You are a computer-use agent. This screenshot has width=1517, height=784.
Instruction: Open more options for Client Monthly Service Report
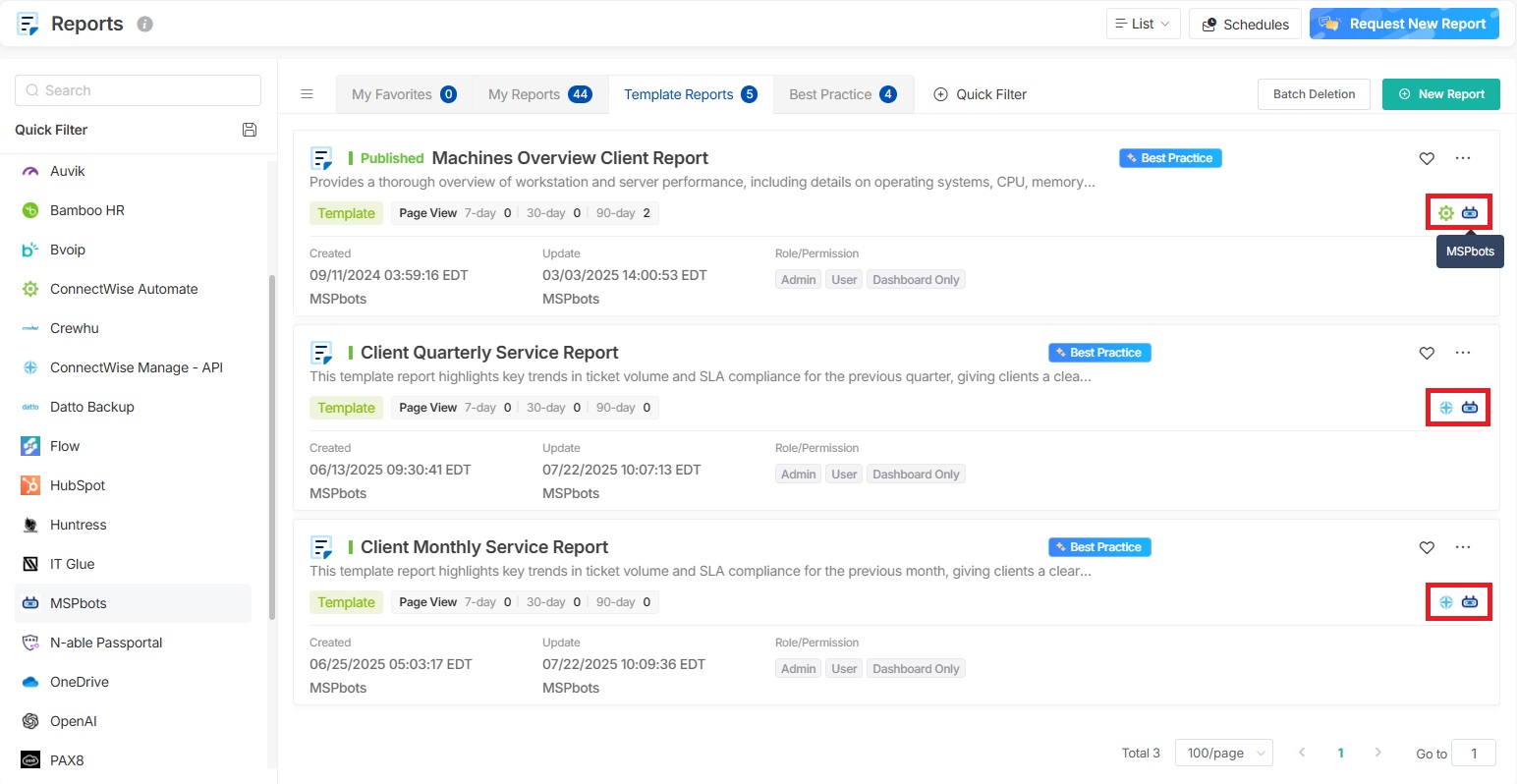(x=1463, y=547)
